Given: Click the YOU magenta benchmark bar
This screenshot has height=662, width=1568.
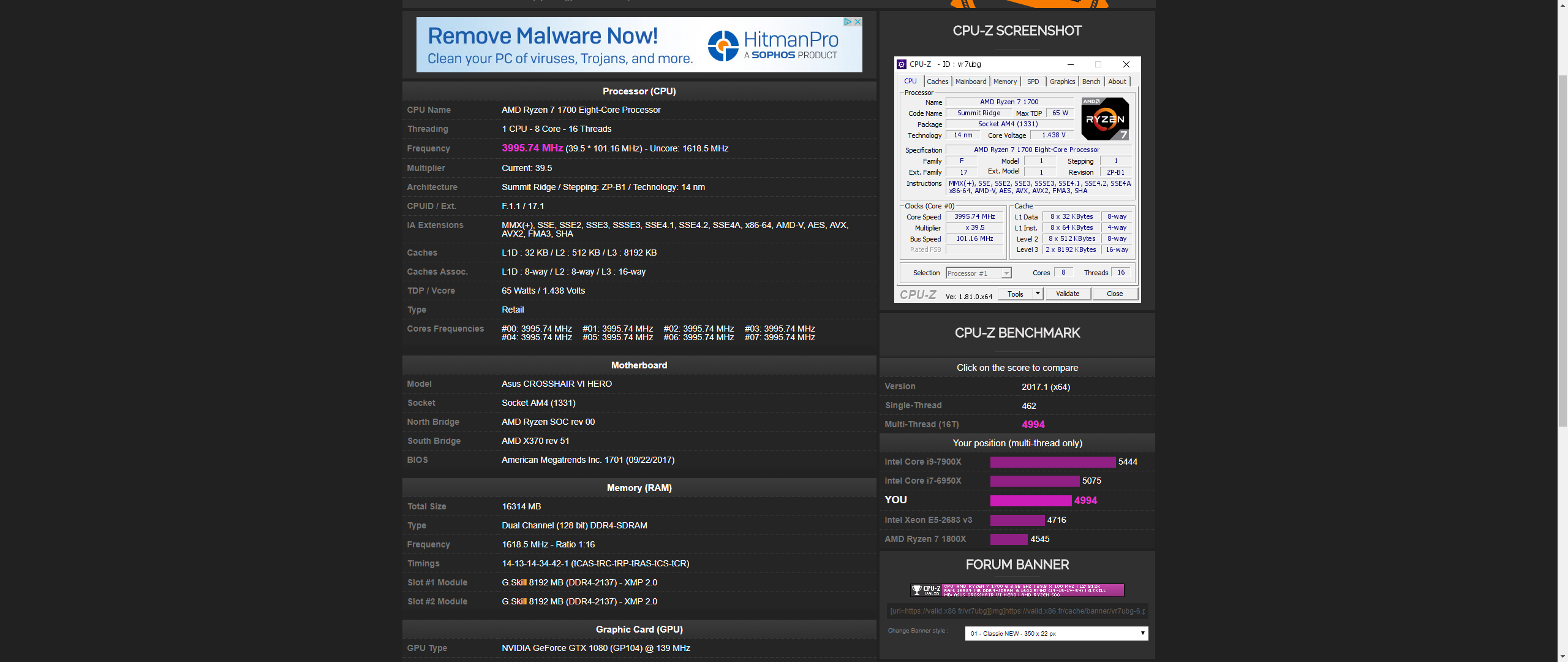Looking at the screenshot, I should pyautogui.click(x=1030, y=500).
